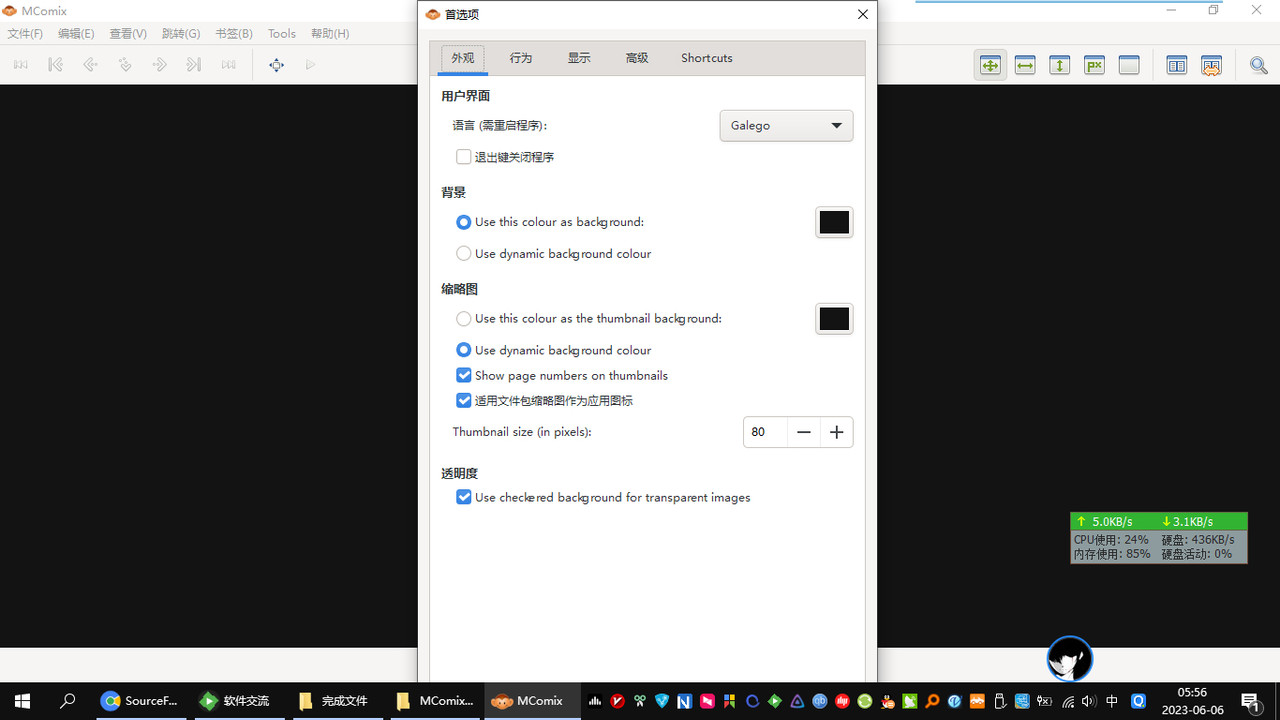Open the volume tray icon

pyautogui.click(x=1089, y=702)
